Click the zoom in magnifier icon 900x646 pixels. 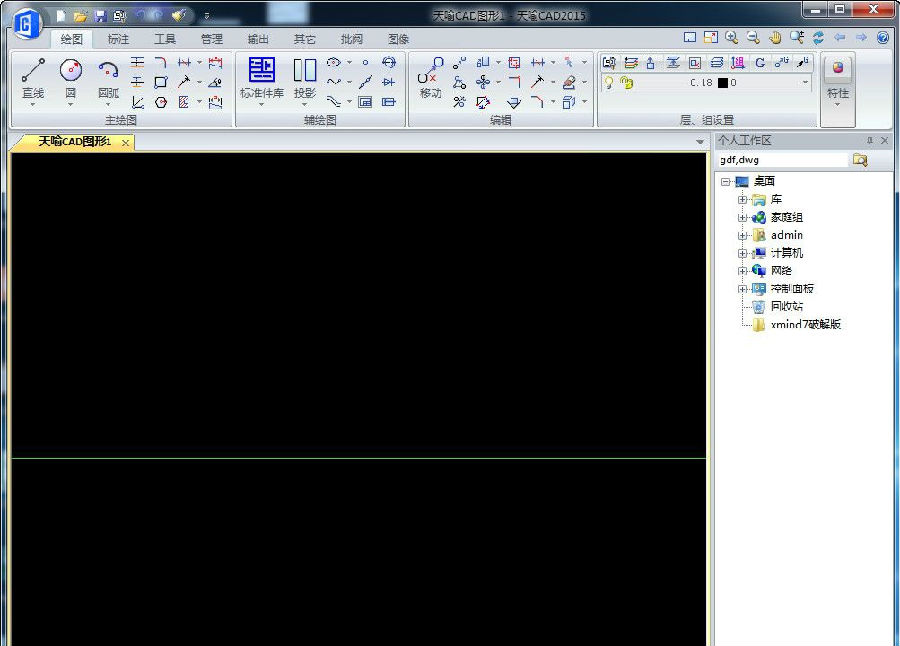[731, 37]
